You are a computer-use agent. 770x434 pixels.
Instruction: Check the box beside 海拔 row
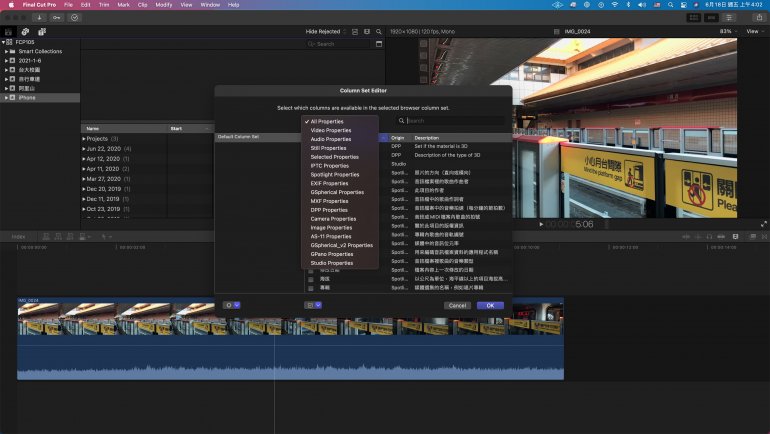pyautogui.click(x=311, y=278)
